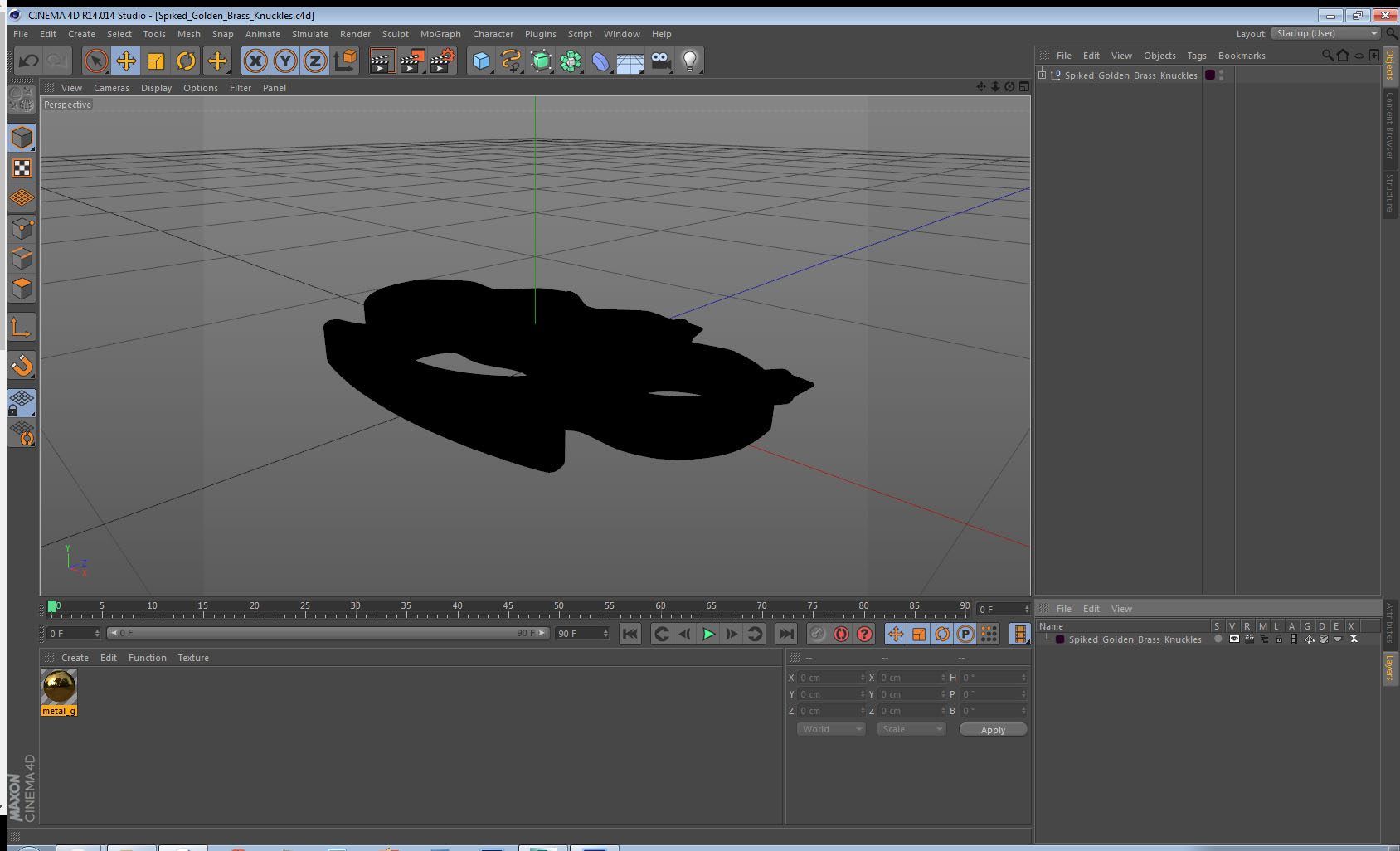Go to start of animation

630,634
